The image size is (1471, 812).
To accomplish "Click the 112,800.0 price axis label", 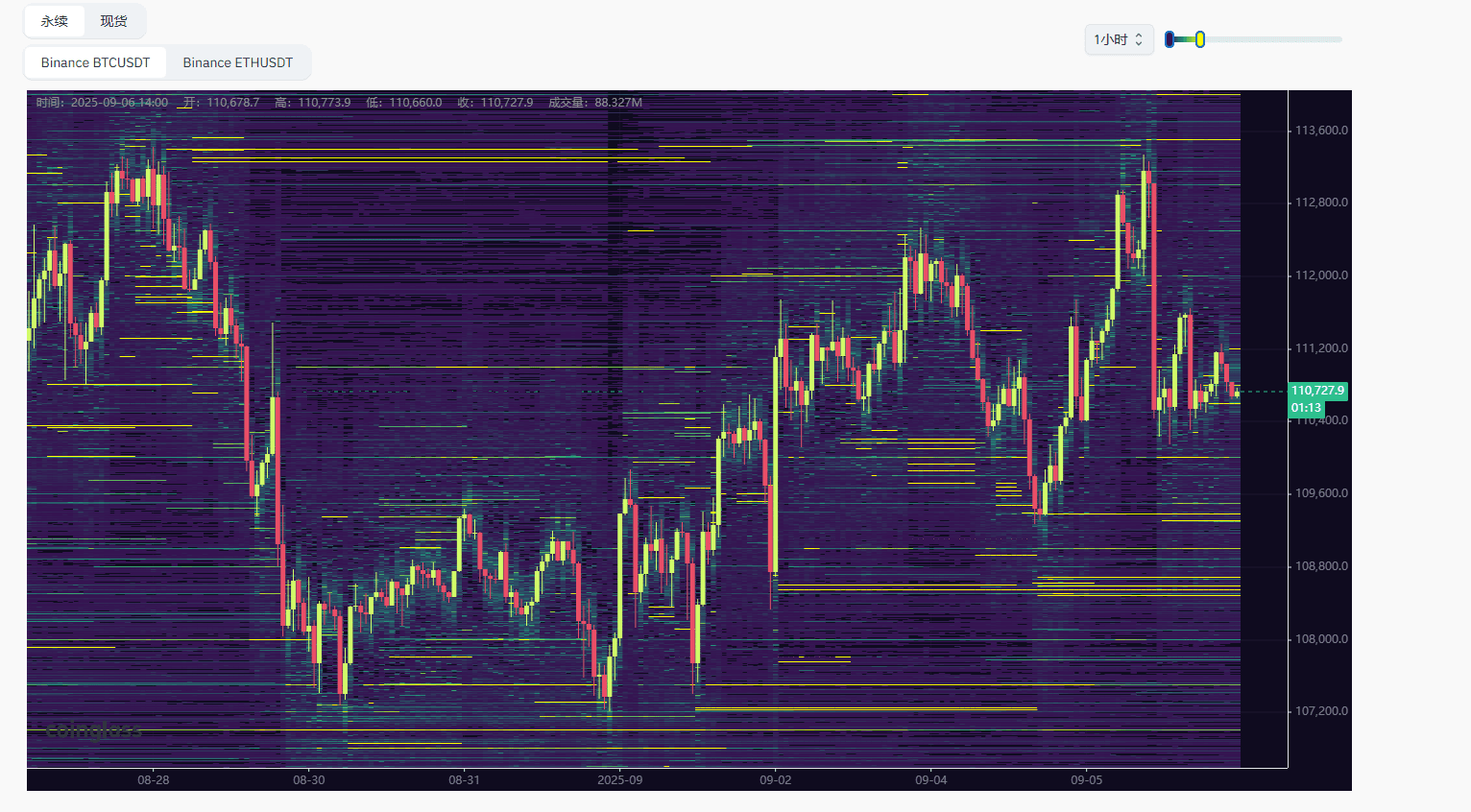I will [1321, 203].
